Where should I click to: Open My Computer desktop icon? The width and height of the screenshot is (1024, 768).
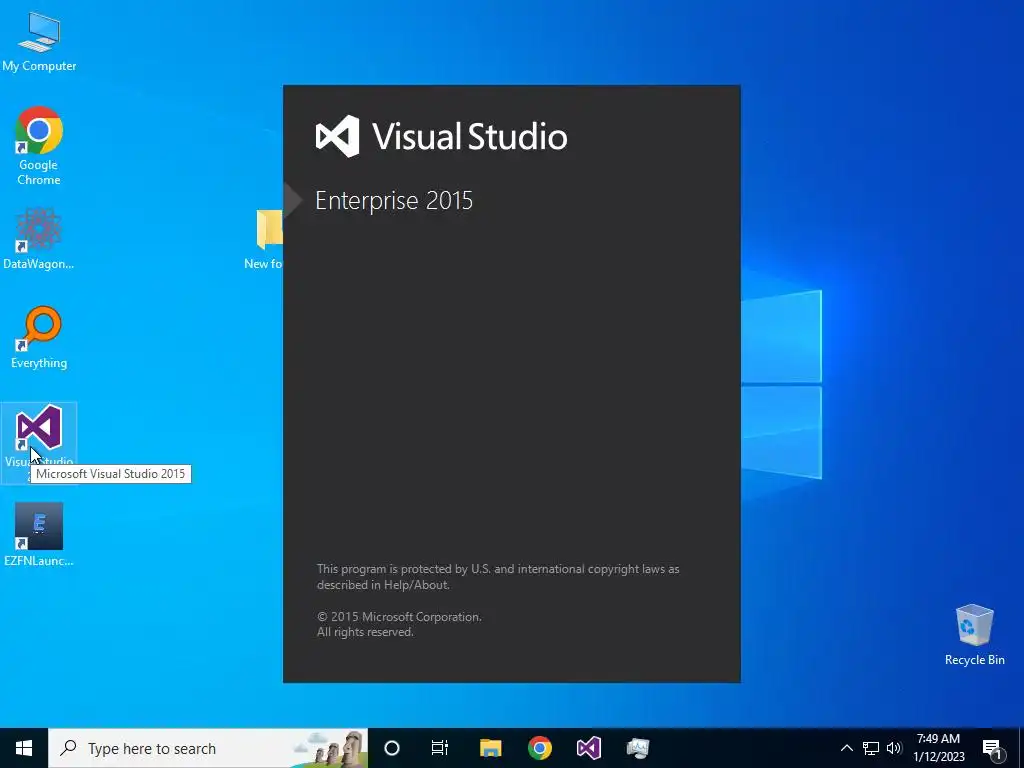(39, 42)
